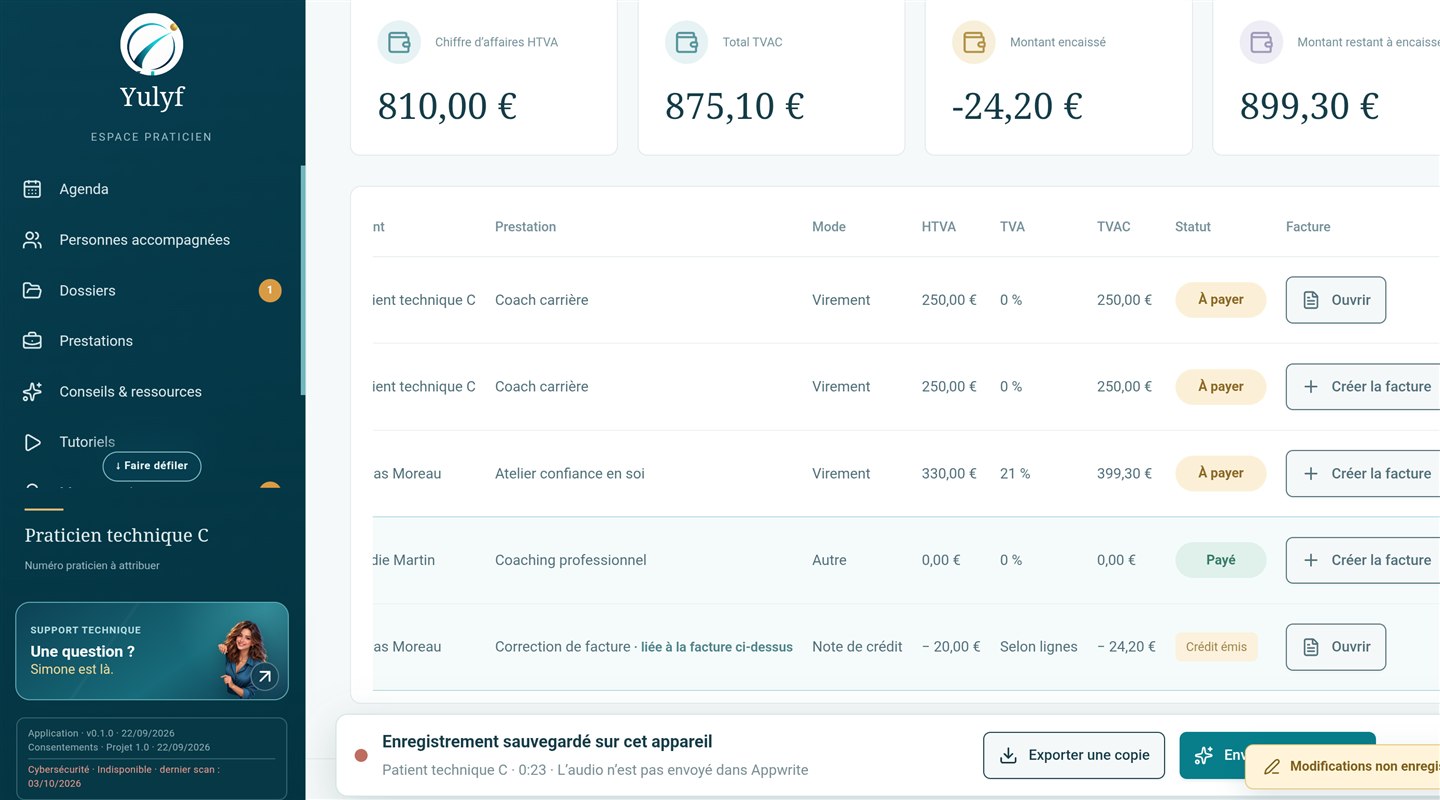Open the Dossiers section
This screenshot has width=1440, height=800.
pos(87,290)
